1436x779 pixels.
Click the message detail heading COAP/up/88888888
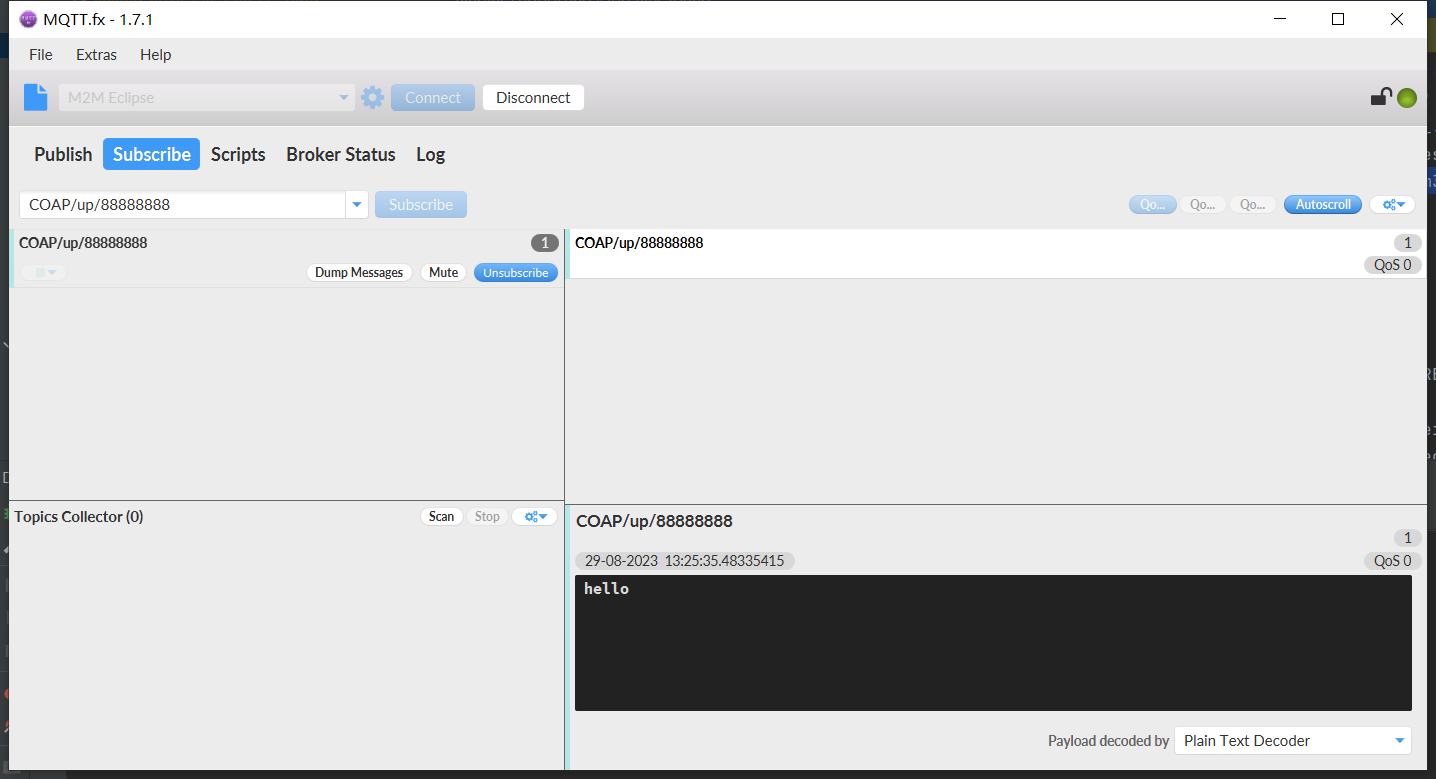point(654,521)
